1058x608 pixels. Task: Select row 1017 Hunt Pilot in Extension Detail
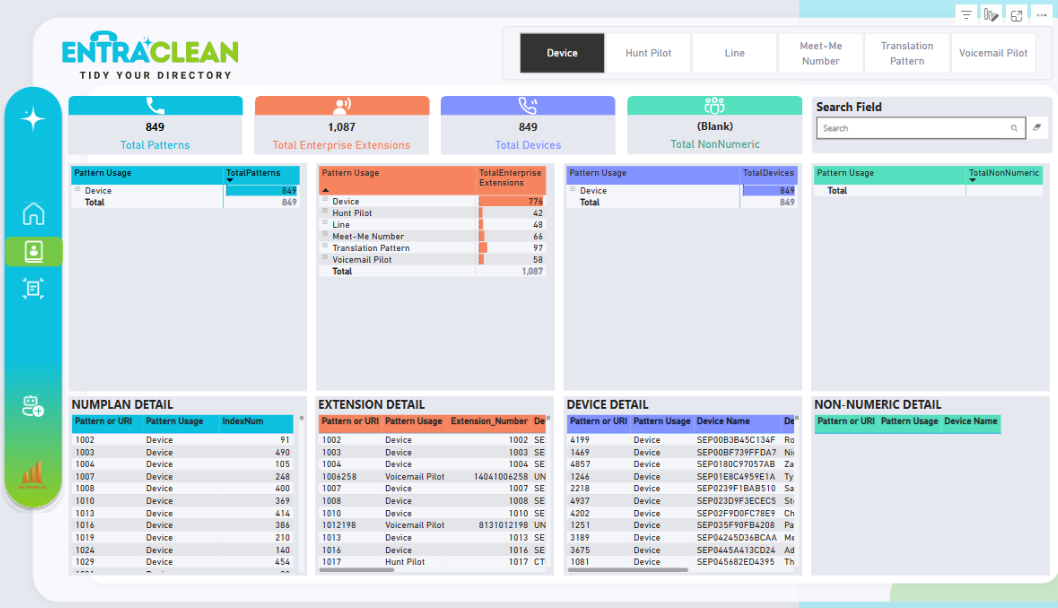[x=433, y=561]
